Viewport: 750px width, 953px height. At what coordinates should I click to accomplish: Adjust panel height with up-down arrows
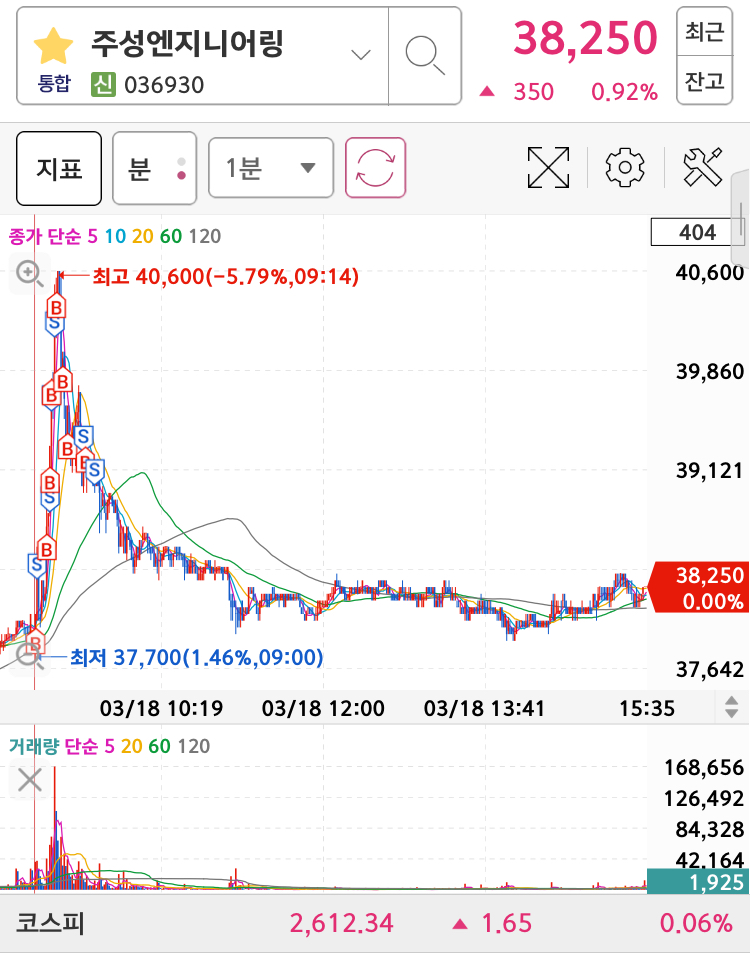point(731,707)
